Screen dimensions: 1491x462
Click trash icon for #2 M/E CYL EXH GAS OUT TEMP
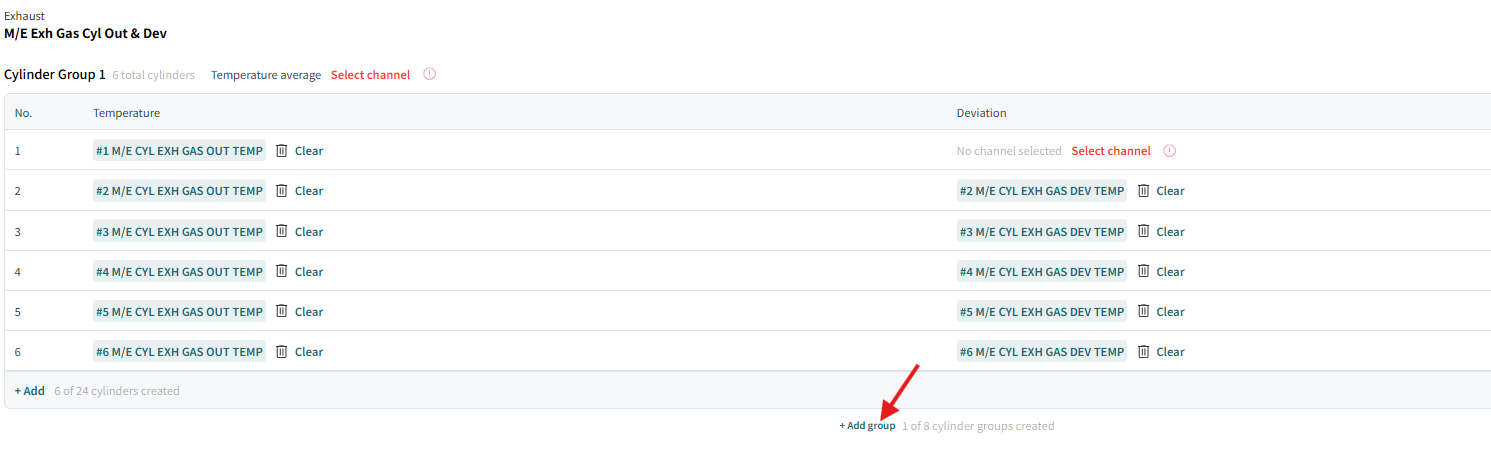[x=282, y=191]
